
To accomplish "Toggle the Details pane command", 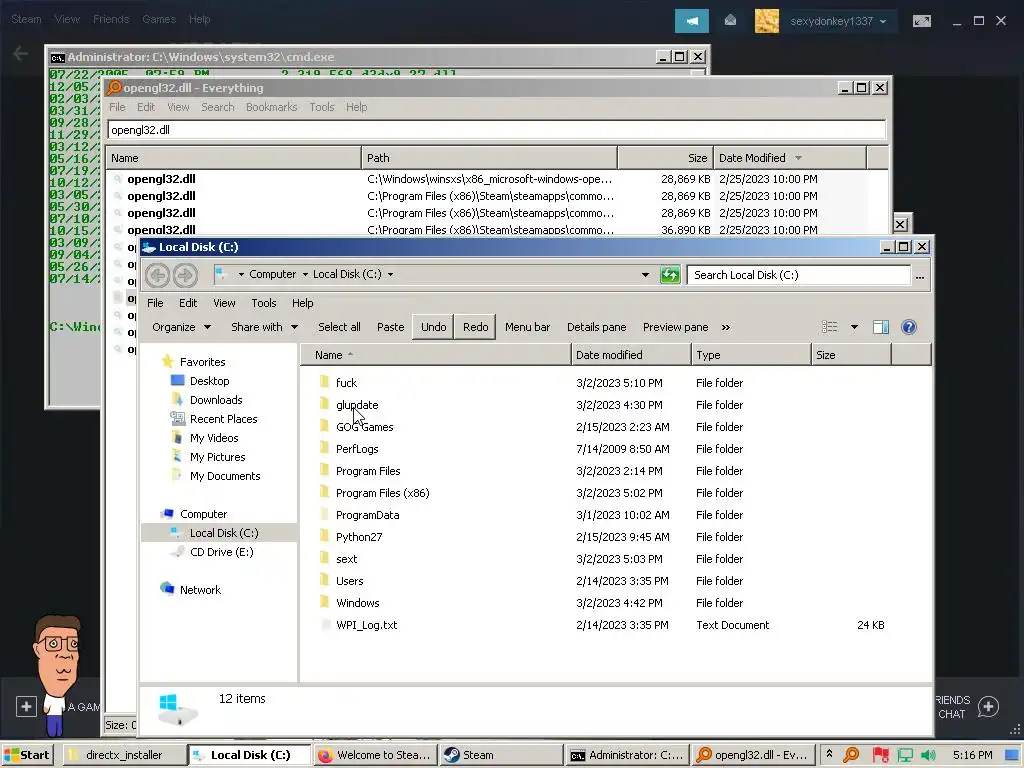I will pos(596,327).
